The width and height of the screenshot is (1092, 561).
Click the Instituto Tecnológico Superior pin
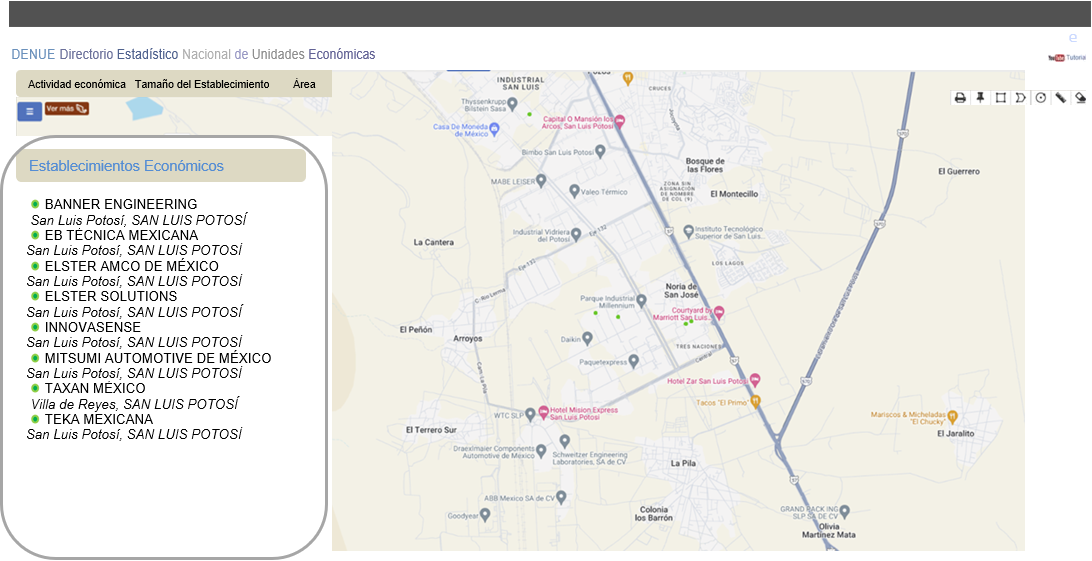point(688,230)
